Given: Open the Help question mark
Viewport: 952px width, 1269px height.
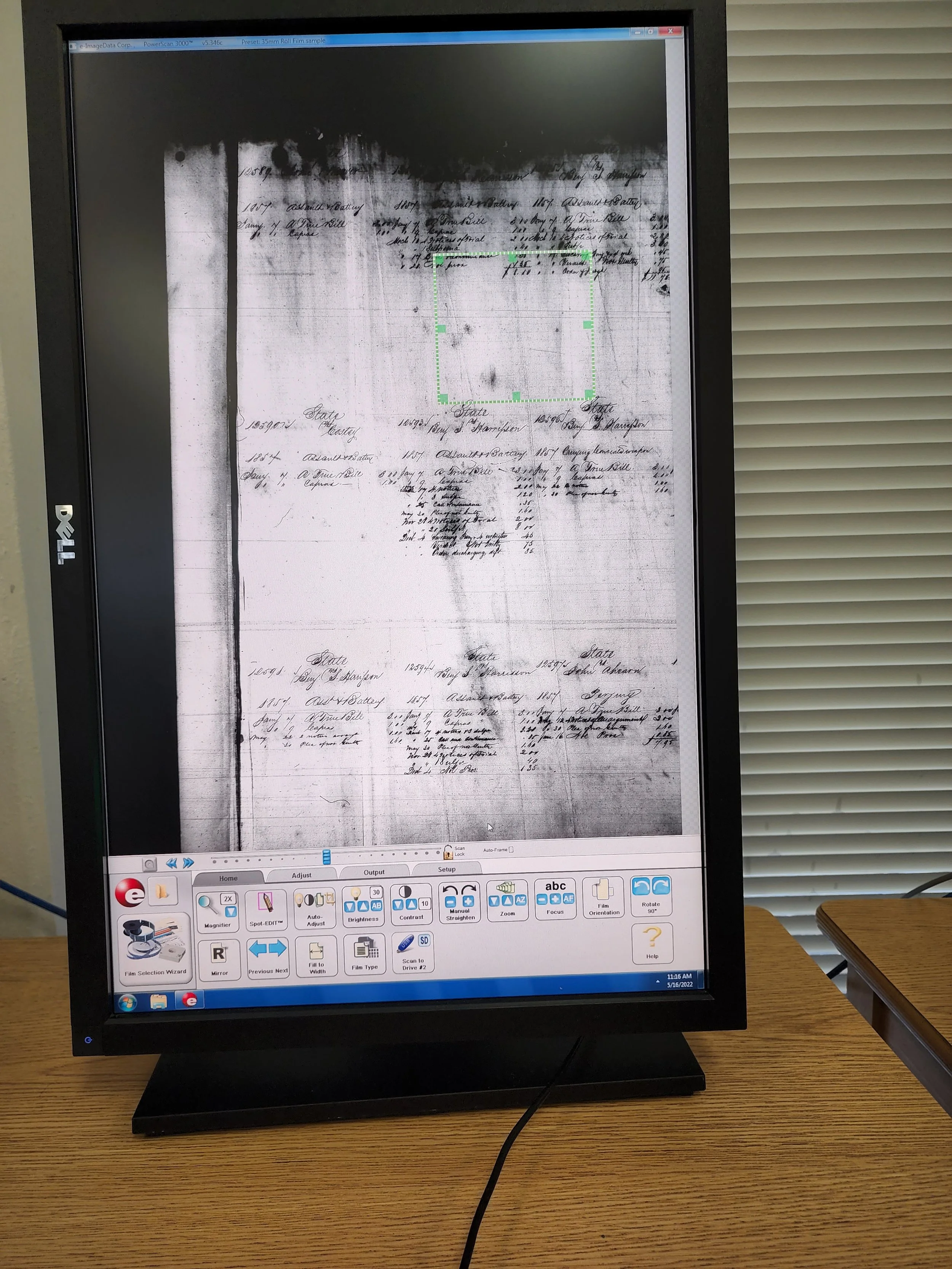Looking at the screenshot, I should point(652,943).
